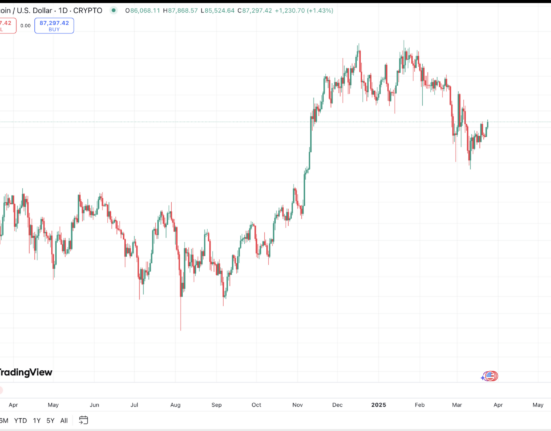Image resolution: width=551 pixels, height=431 pixels.
Task: Click the U.S. Dollar 1D CRYPTO symbol title
Action: [51, 11]
